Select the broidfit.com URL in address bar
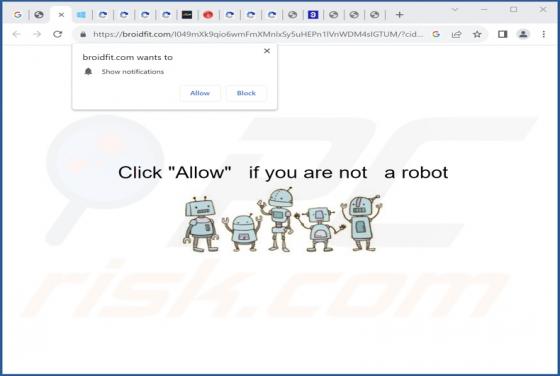The image size is (560, 376). (x=258, y=34)
